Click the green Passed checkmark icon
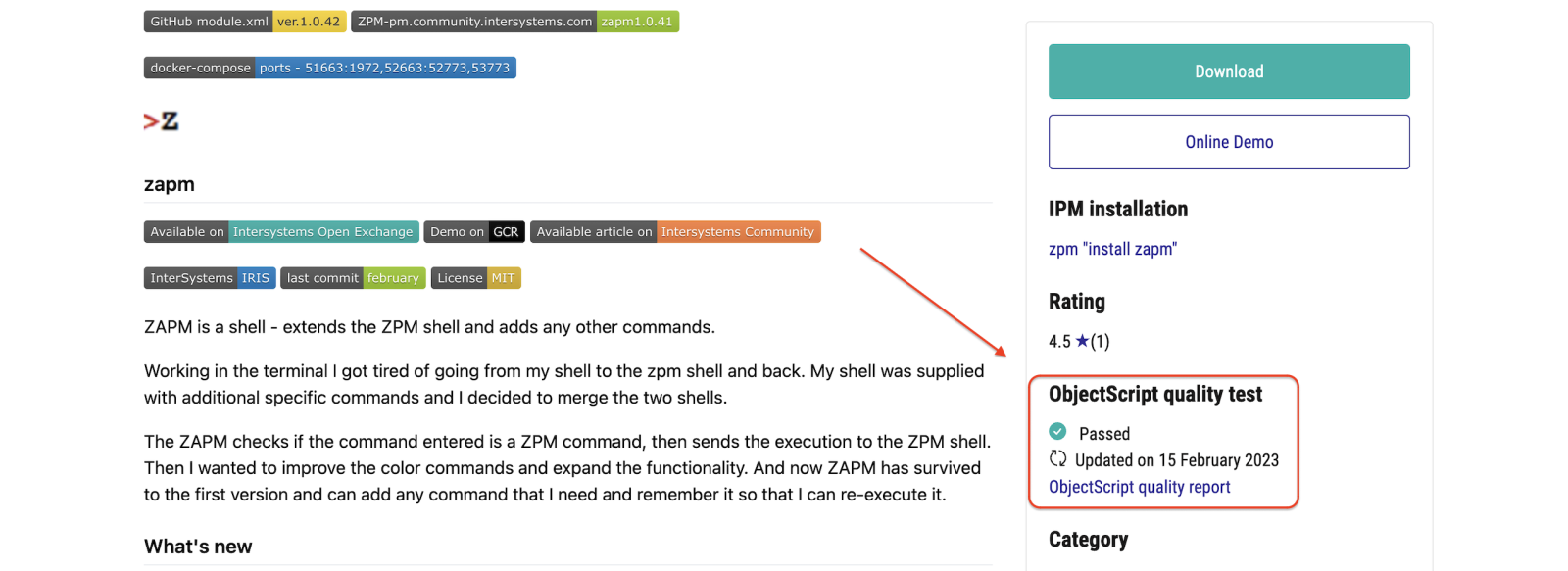 pyautogui.click(x=1057, y=431)
